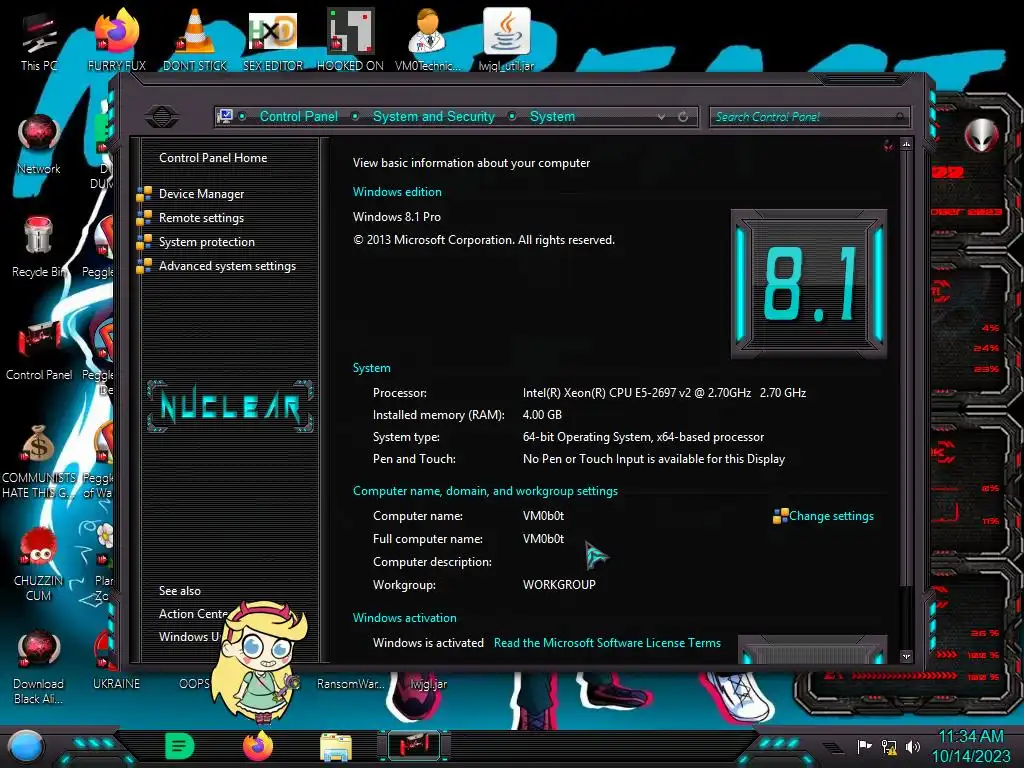This screenshot has height=768, width=1024.
Task: Select lwjgl.jar file on desktop
Action: point(428,683)
